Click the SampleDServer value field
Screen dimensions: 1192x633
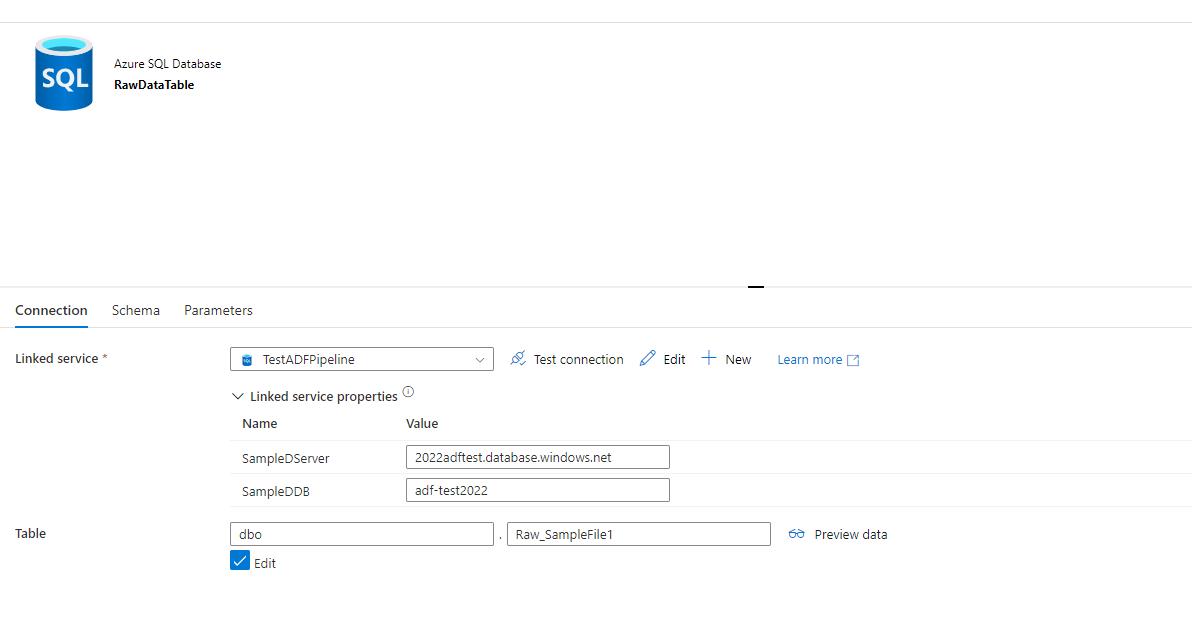(538, 457)
